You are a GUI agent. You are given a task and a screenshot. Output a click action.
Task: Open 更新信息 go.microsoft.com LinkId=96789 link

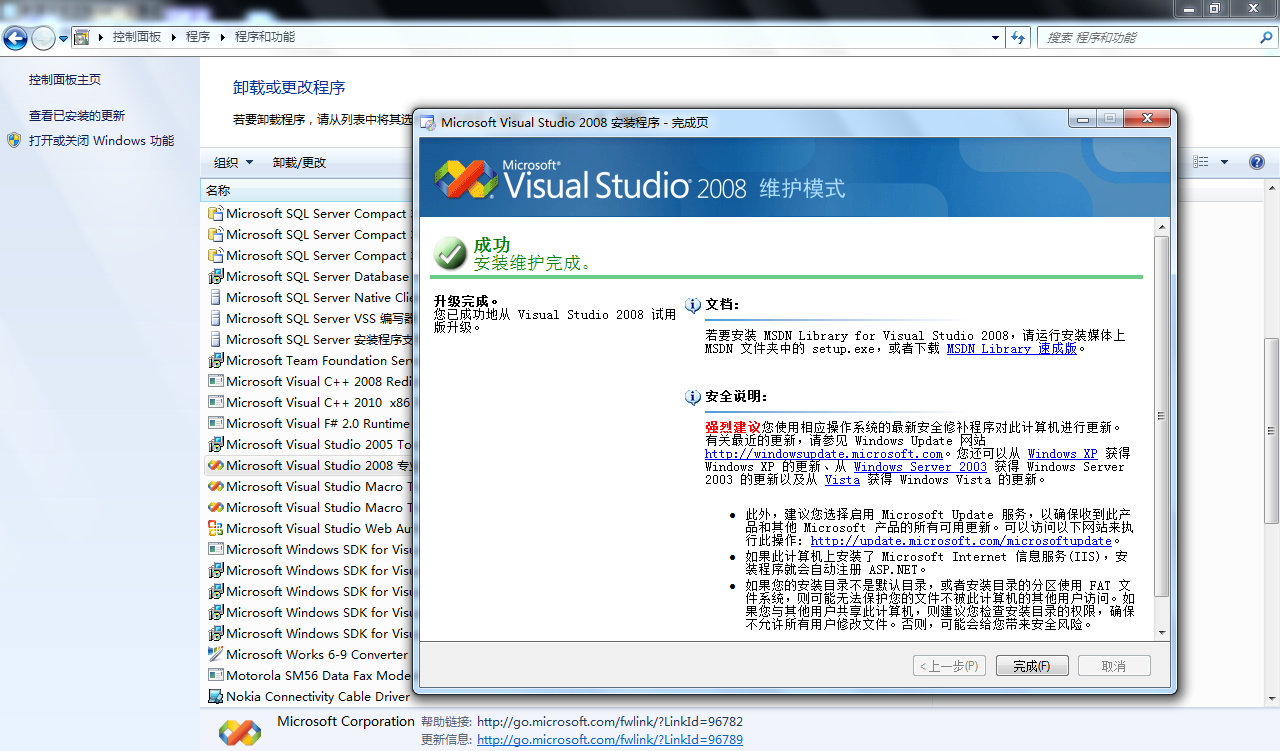610,740
